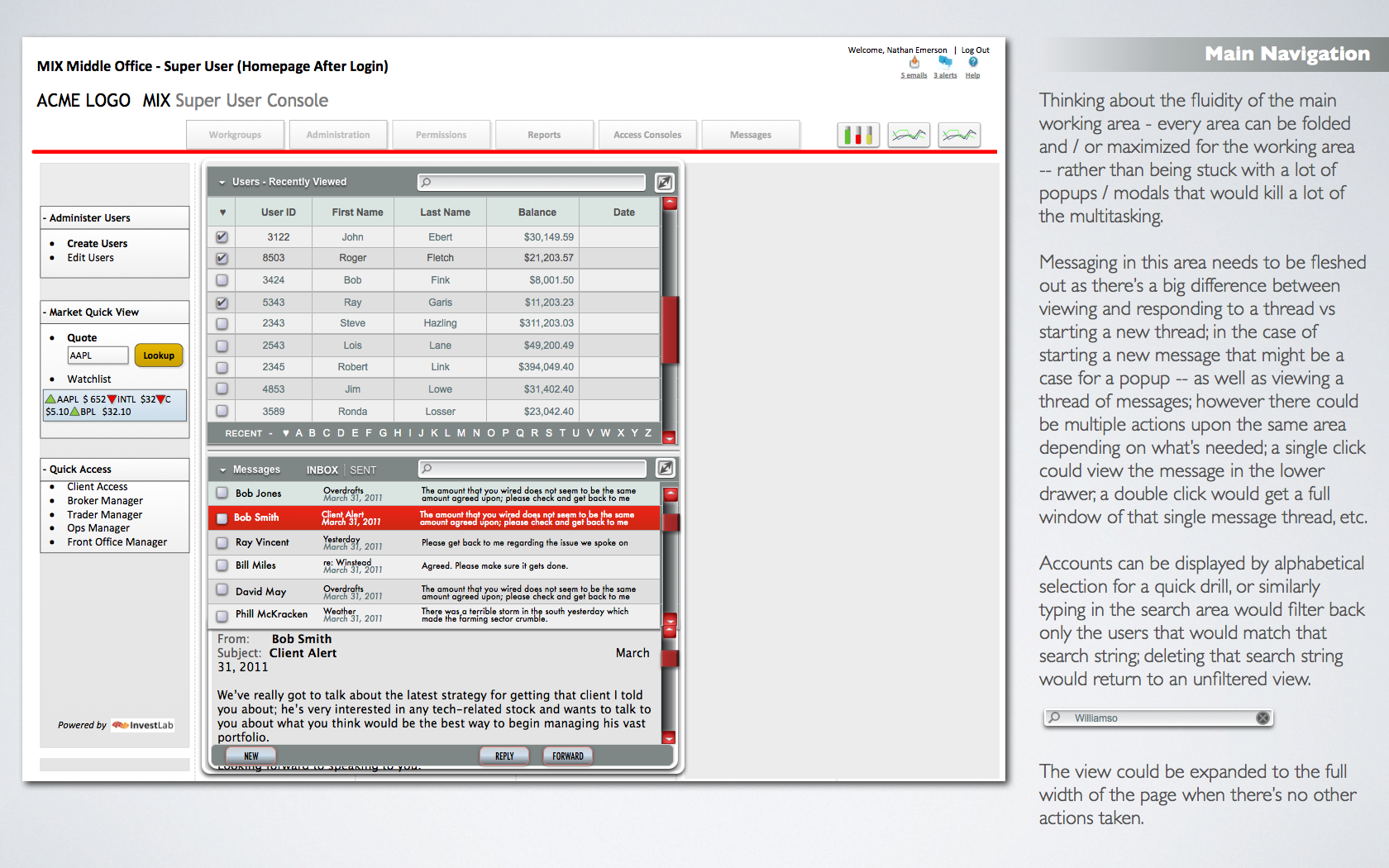Click the AAPL quote input field
Screen dimensions: 1389x868
click(98, 355)
